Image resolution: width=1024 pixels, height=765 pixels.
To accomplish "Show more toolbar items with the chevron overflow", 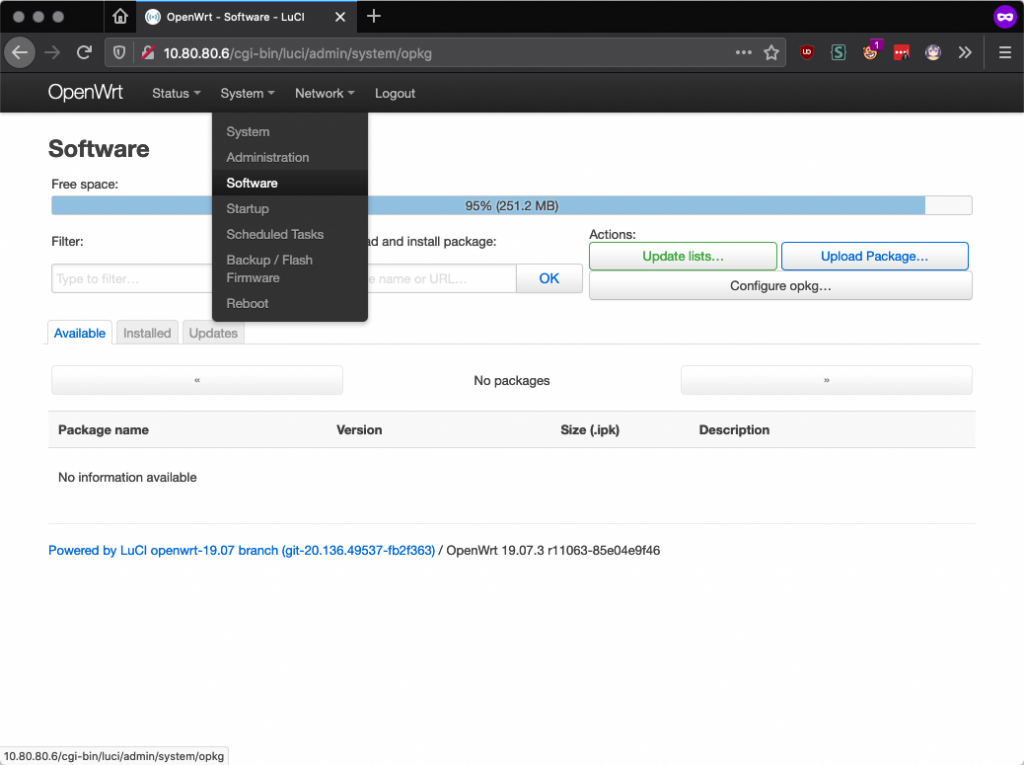I will 965,52.
